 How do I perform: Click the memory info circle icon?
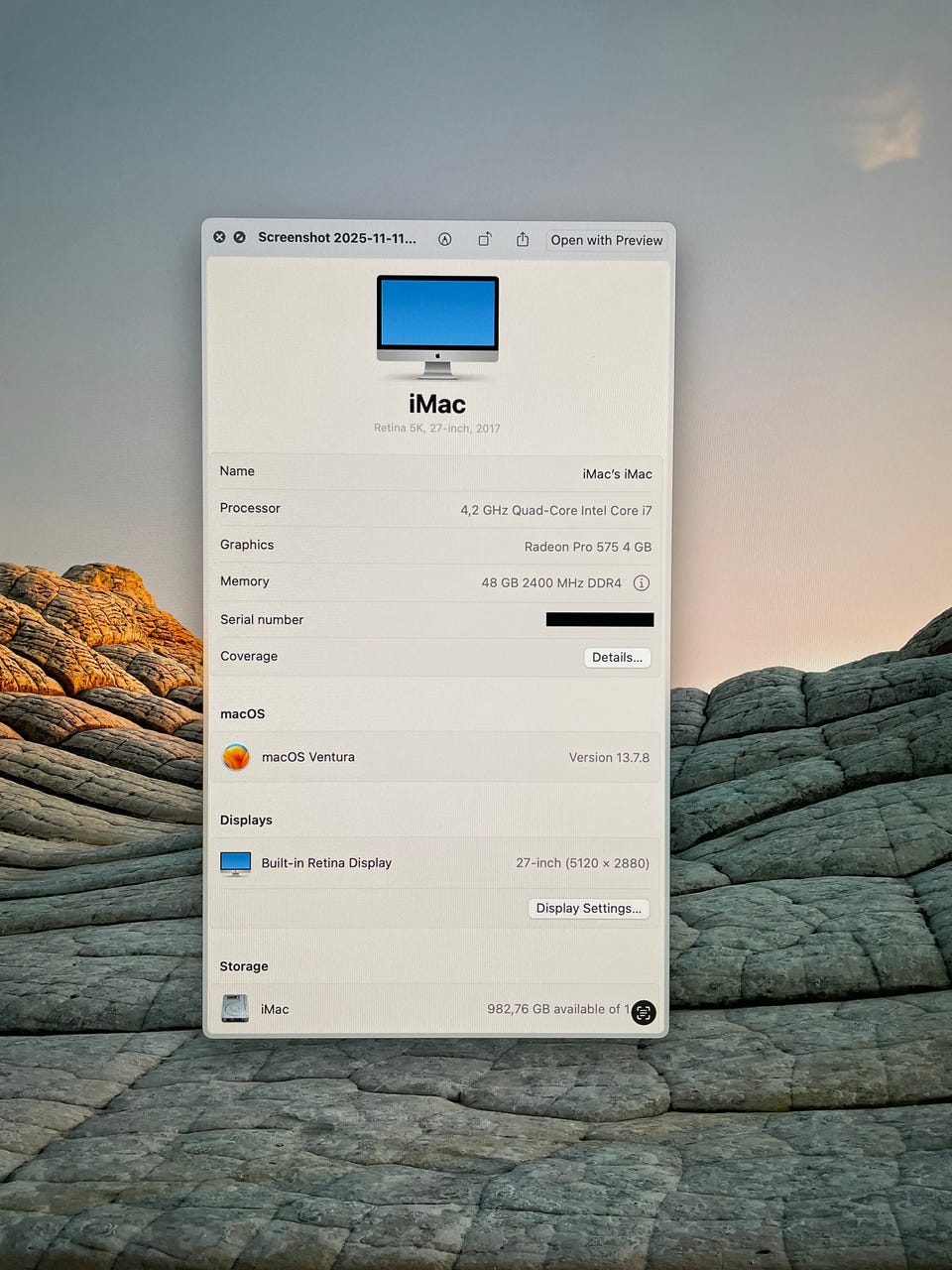coord(642,583)
